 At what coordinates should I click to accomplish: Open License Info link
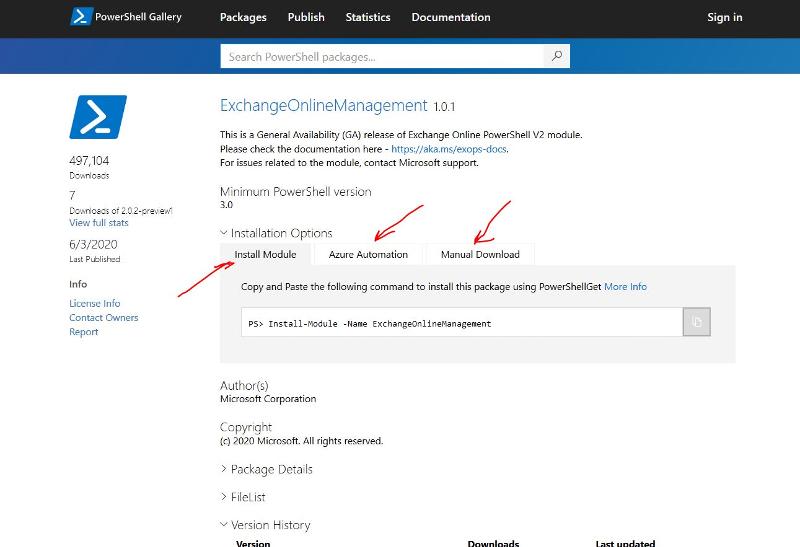pyautogui.click(x=95, y=304)
